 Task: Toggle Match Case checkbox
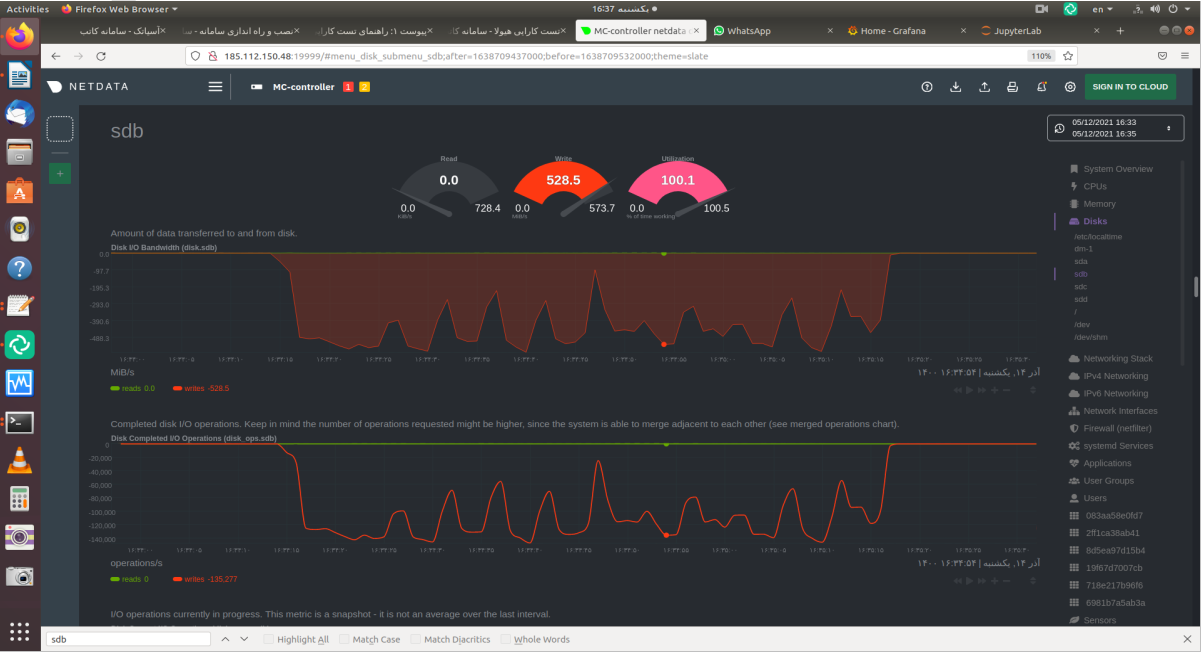pos(370,639)
